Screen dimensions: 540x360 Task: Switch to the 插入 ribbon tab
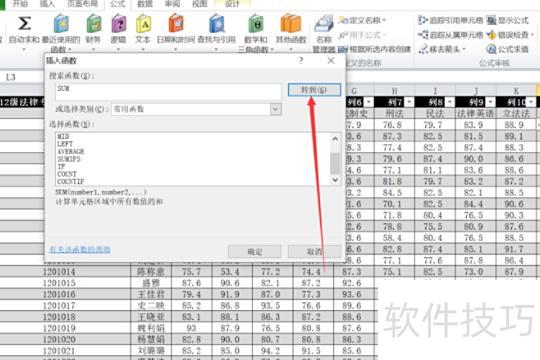[47, 4]
